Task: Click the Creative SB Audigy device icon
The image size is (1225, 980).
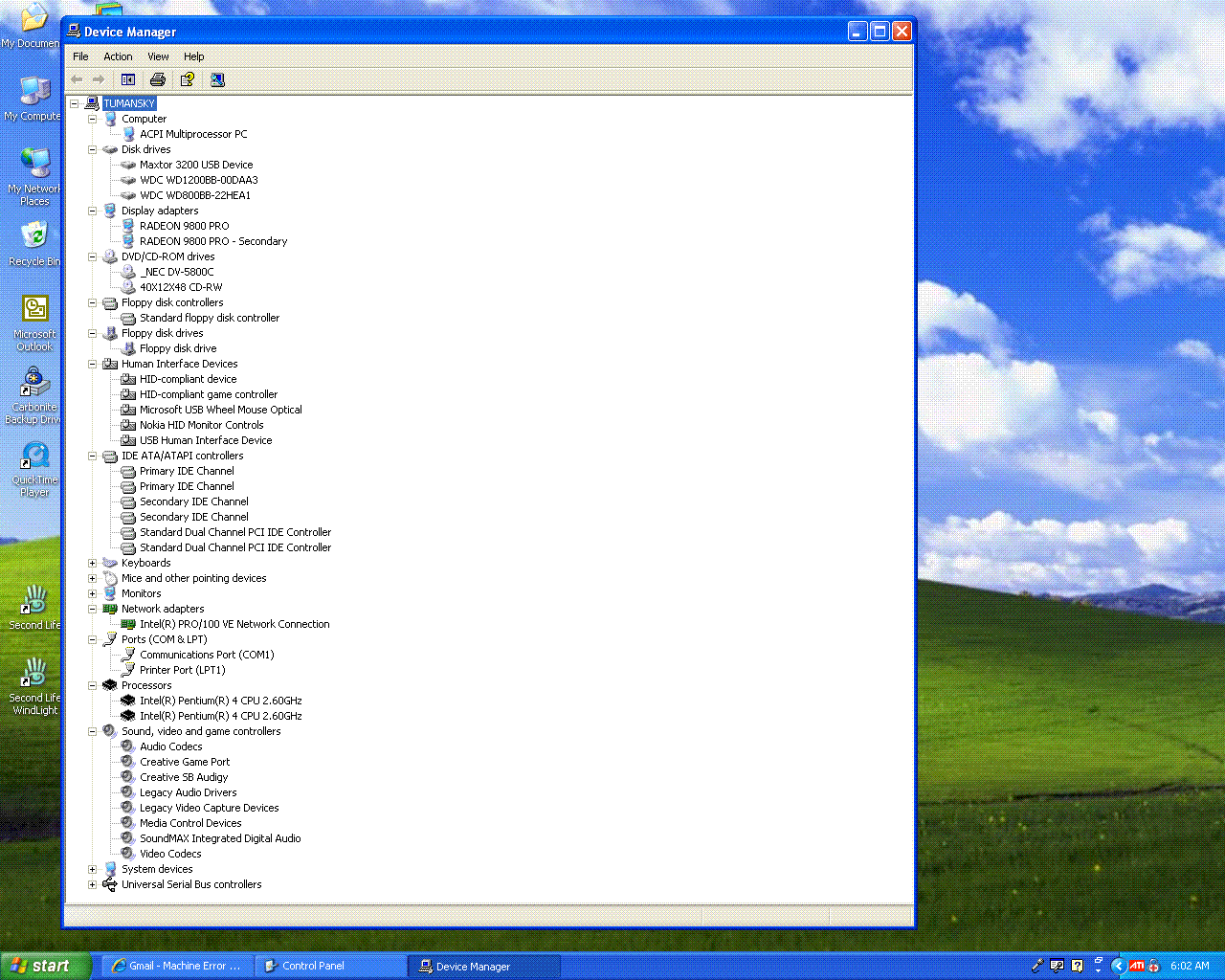Action: click(128, 777)
